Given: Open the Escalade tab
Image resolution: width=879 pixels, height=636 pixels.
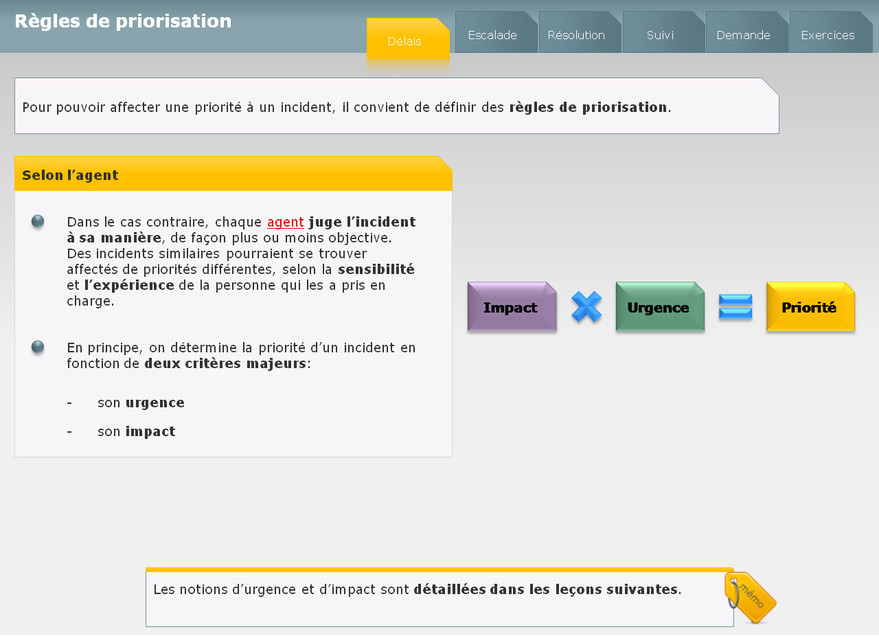Looking at the screenshot, I should click(493, 35).
